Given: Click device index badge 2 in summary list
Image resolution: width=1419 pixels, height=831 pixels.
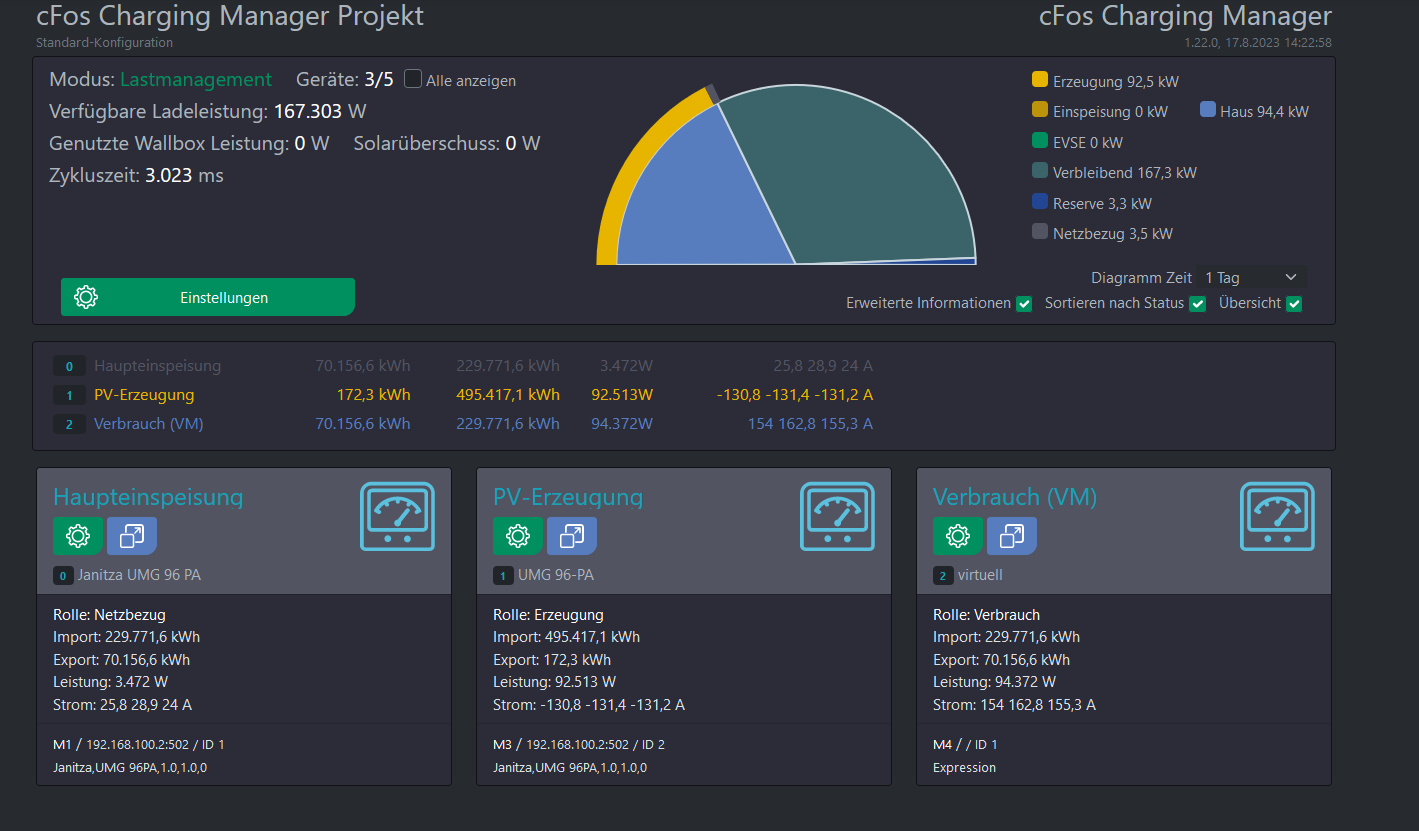Looking at the screenshot, I should pyautogui.click(x=69, y=425).
